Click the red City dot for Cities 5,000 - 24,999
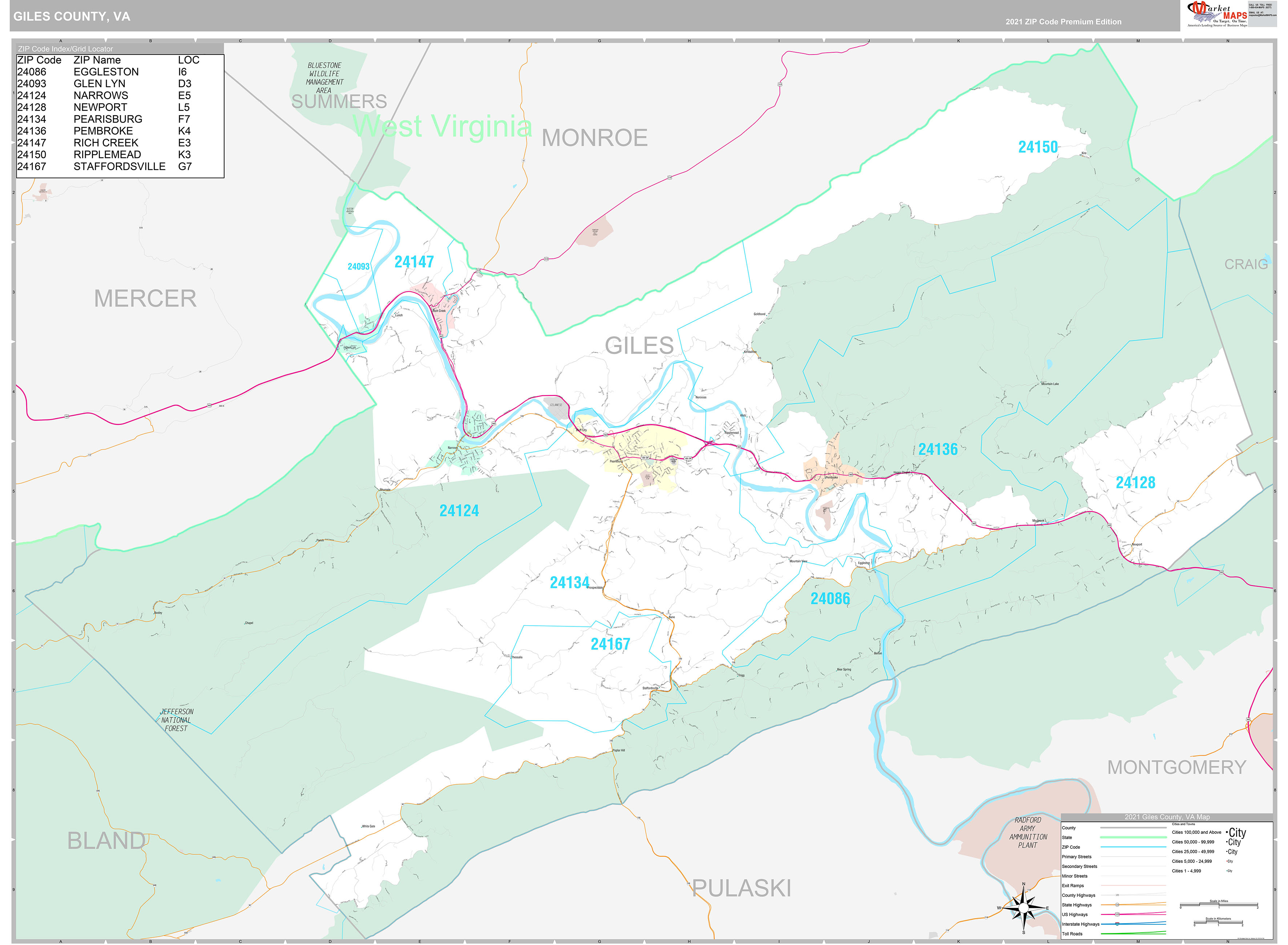The height and width of the screenshot is (945, 1288). pos(1227,861)
